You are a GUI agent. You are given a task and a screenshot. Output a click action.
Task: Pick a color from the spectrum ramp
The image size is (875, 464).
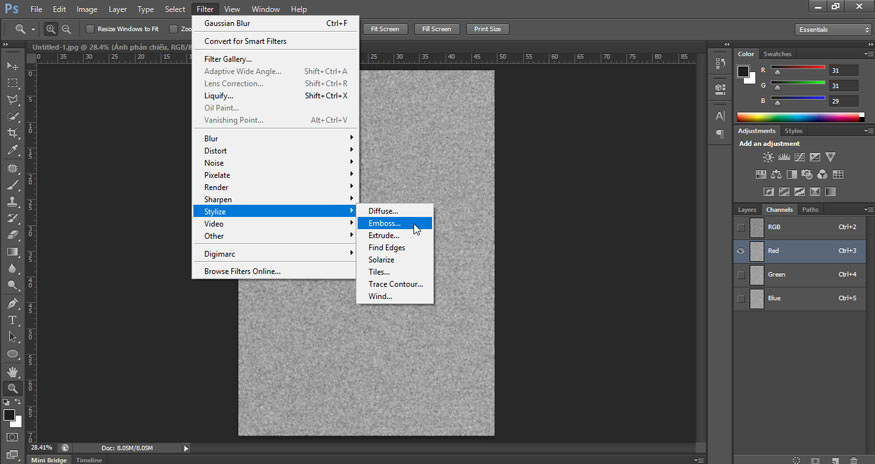click(x=800, y=117)
